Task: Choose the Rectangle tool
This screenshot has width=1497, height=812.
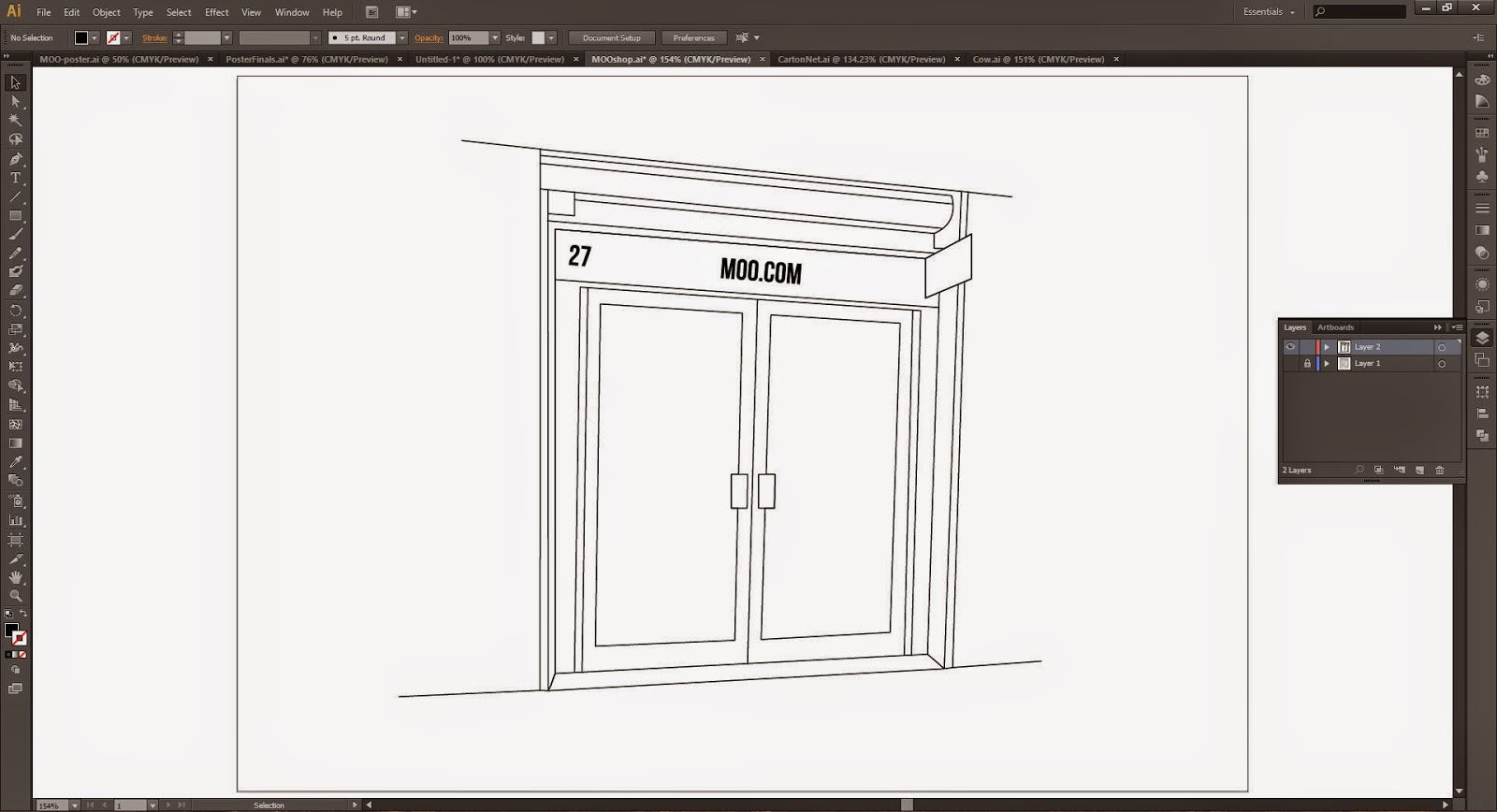Action: 15,216
